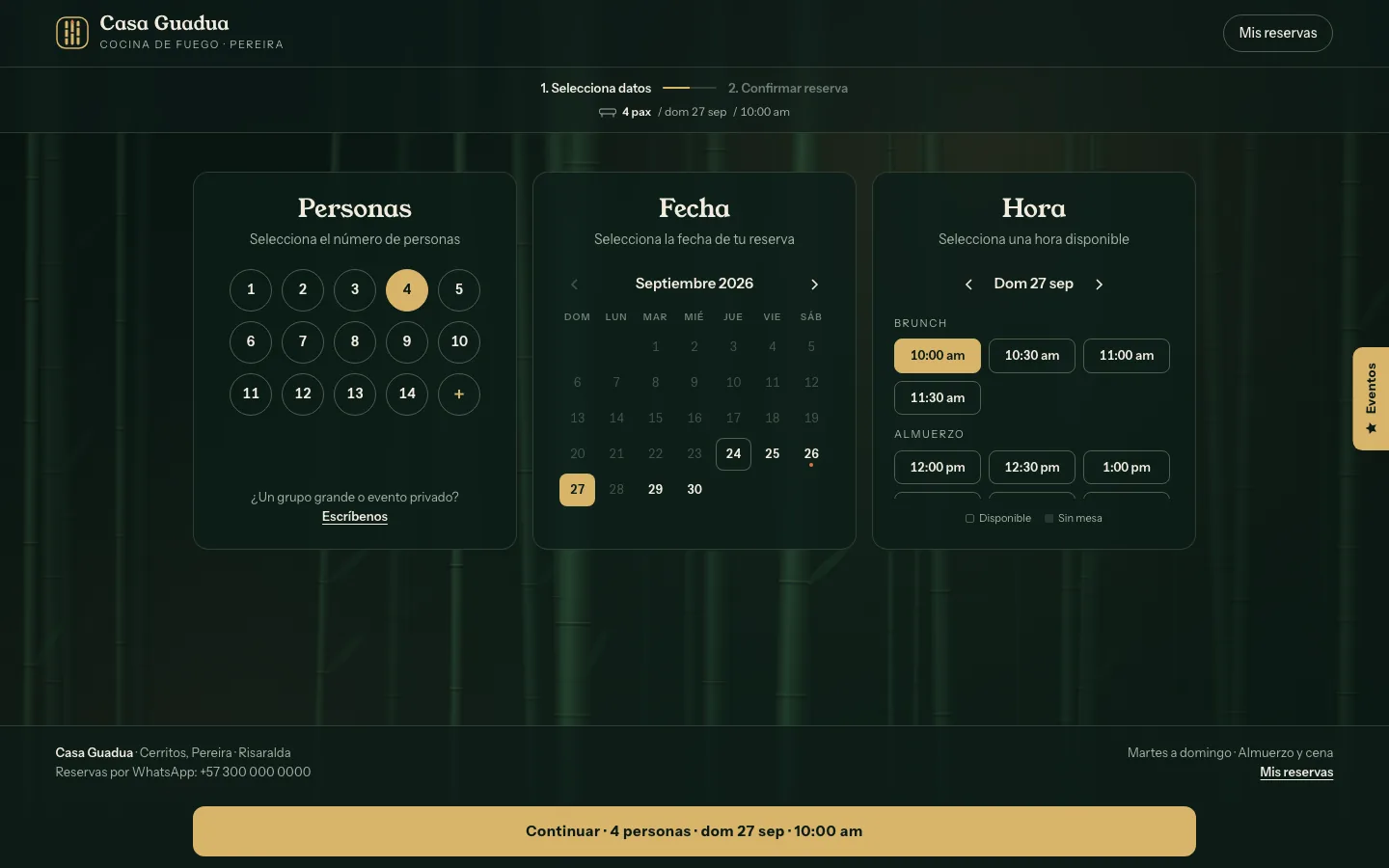Pick September 24 on the calendar
The height and width of the screenshot is (868, 1389).
click(733, 453)
